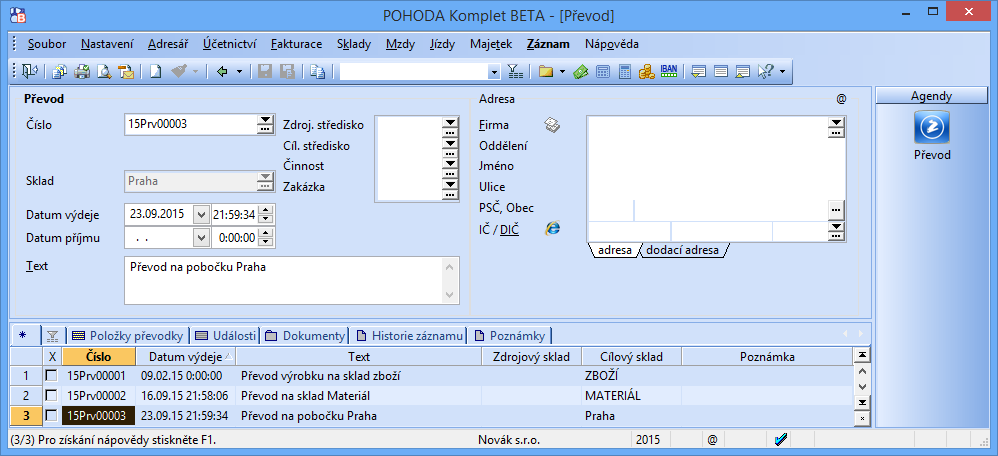998x456 pixels.
Task: Click the table scrollbar jump-to-top button
Action: pyautogui.click(x=862, y=355)
